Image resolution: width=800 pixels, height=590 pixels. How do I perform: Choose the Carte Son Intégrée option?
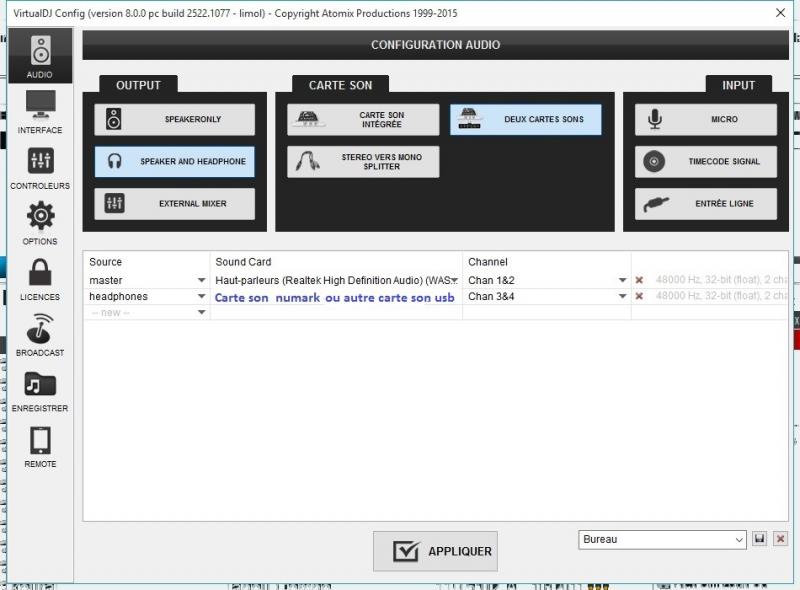coord(363,120)
